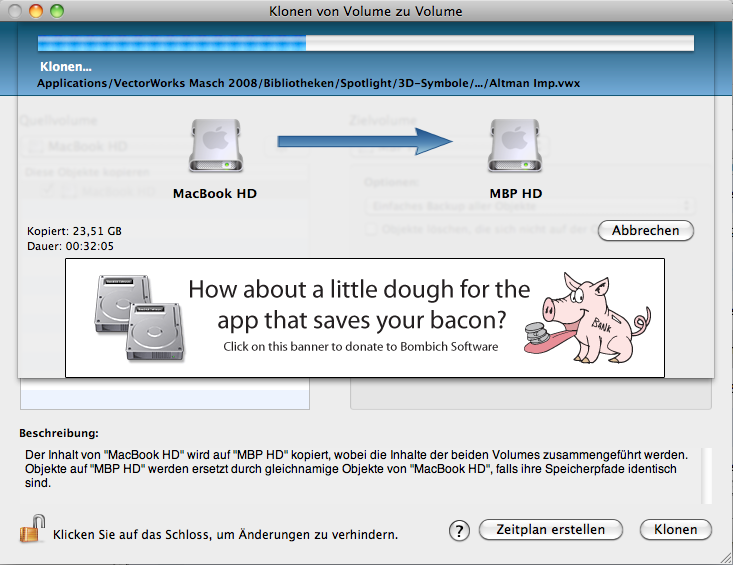Open the dimmed MacBook HD source volume dropdown
733x565 pixels.
point(103,146)
